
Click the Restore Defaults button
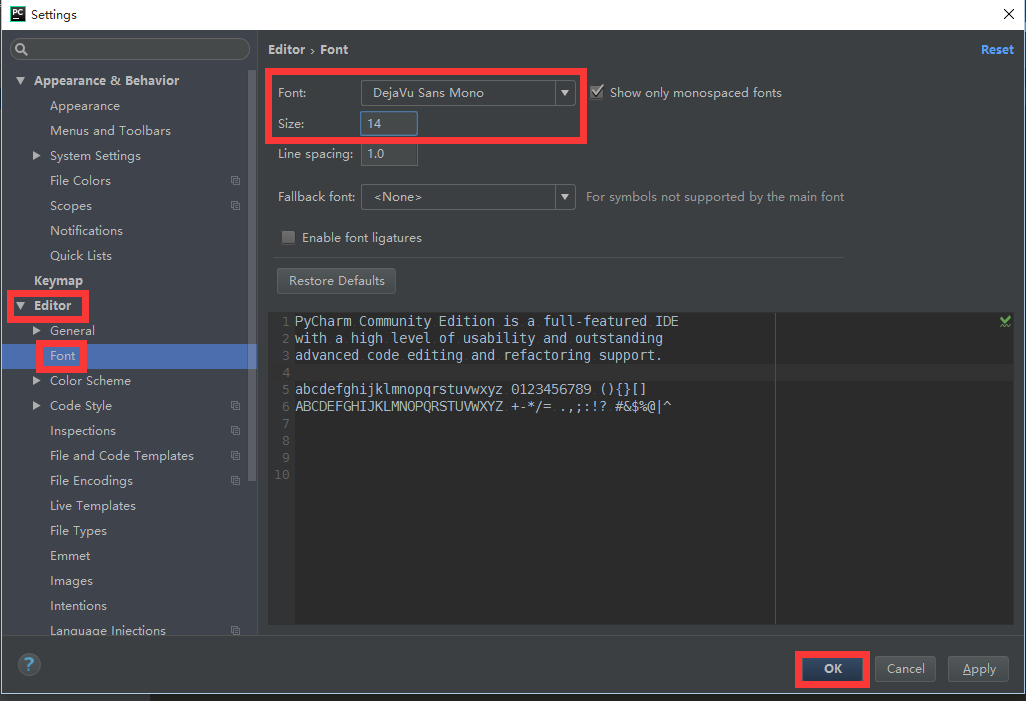pos(336,281)
